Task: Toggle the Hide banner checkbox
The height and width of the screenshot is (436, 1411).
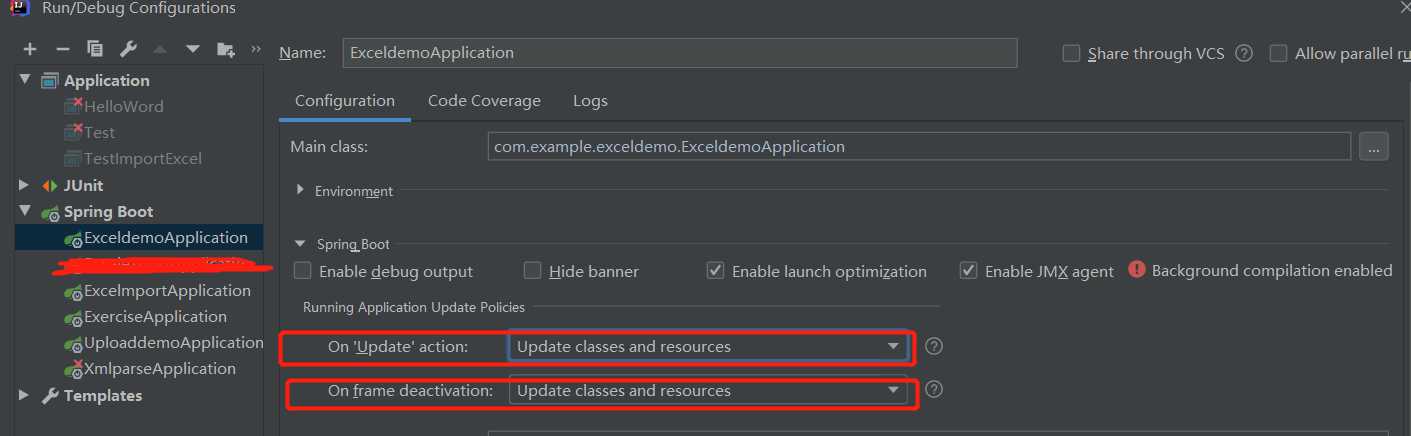Action: click(x=533, y=271)
